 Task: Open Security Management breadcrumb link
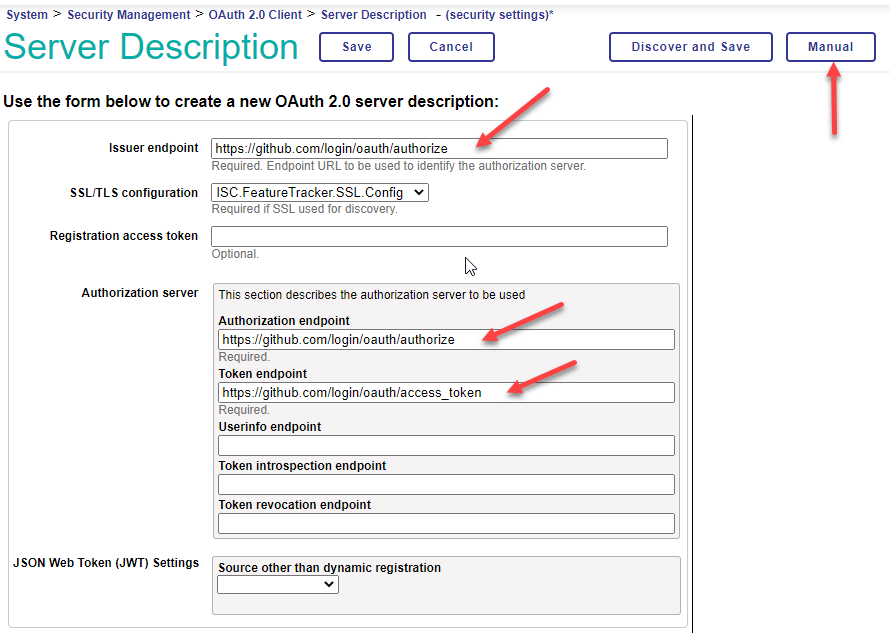[x=128, y=15]
